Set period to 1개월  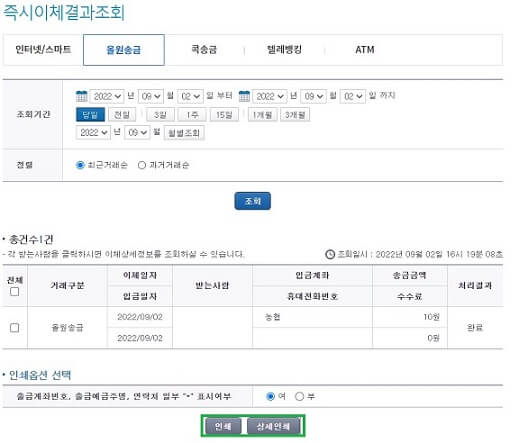pyautogui.click(x=263, y=115)
